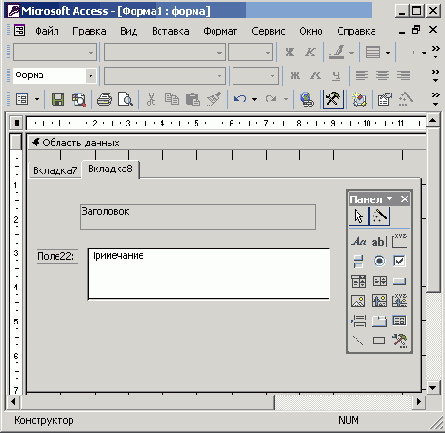This screenshot has width=445, height=433.
Task: Undo the last action with the blue arrow
Action: tap(240, 99)
